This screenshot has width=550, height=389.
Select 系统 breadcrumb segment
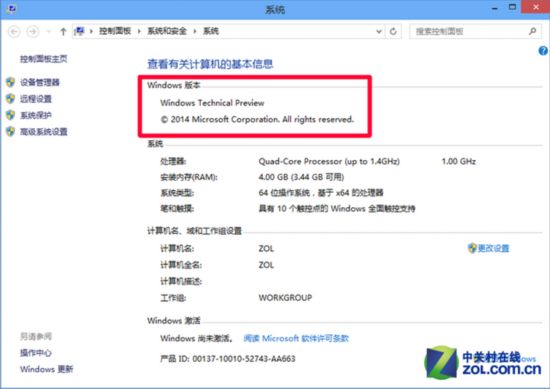point(211,31)
